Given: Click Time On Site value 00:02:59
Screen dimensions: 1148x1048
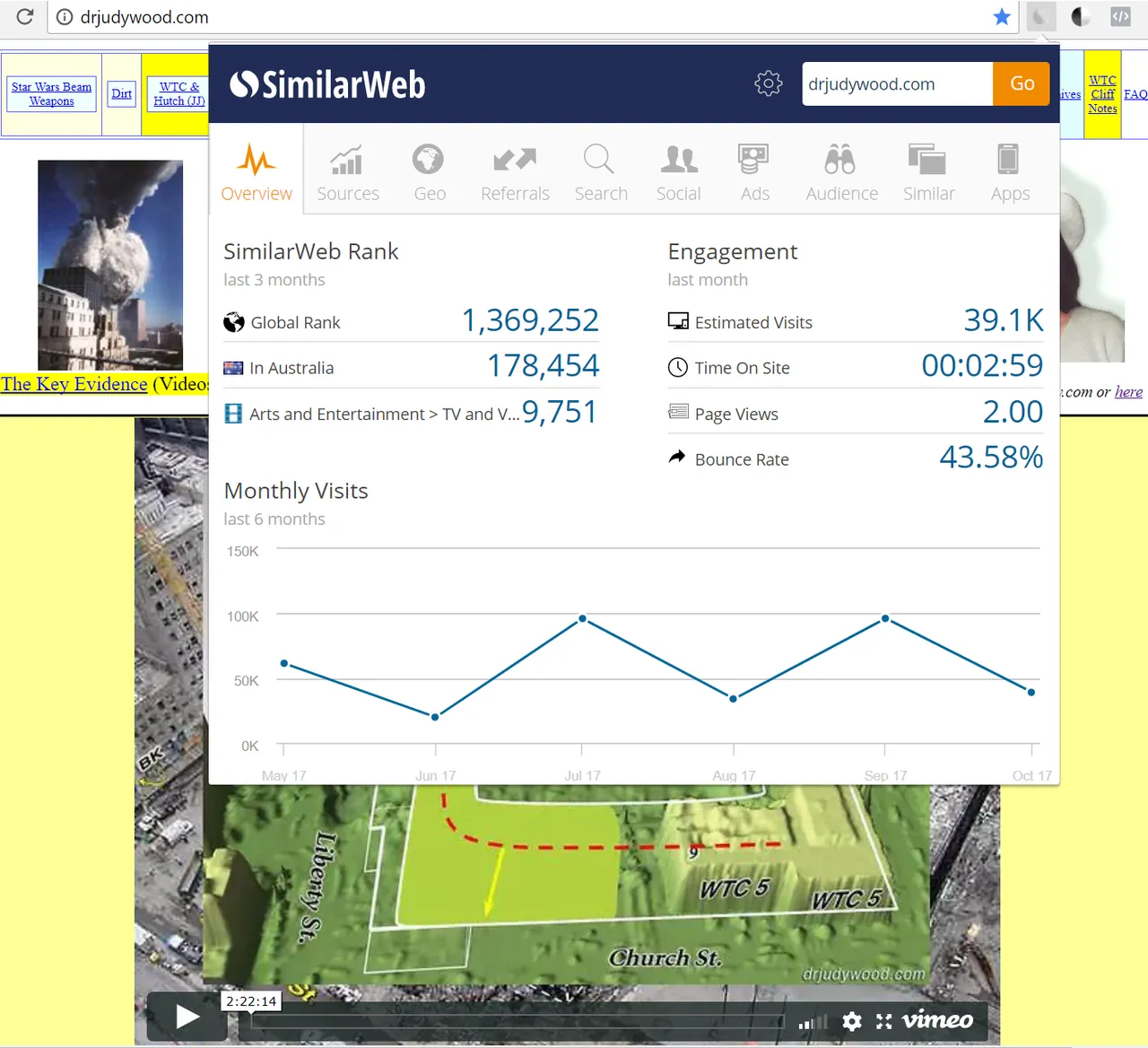Looking at the screenshot, I should point(982,366).
